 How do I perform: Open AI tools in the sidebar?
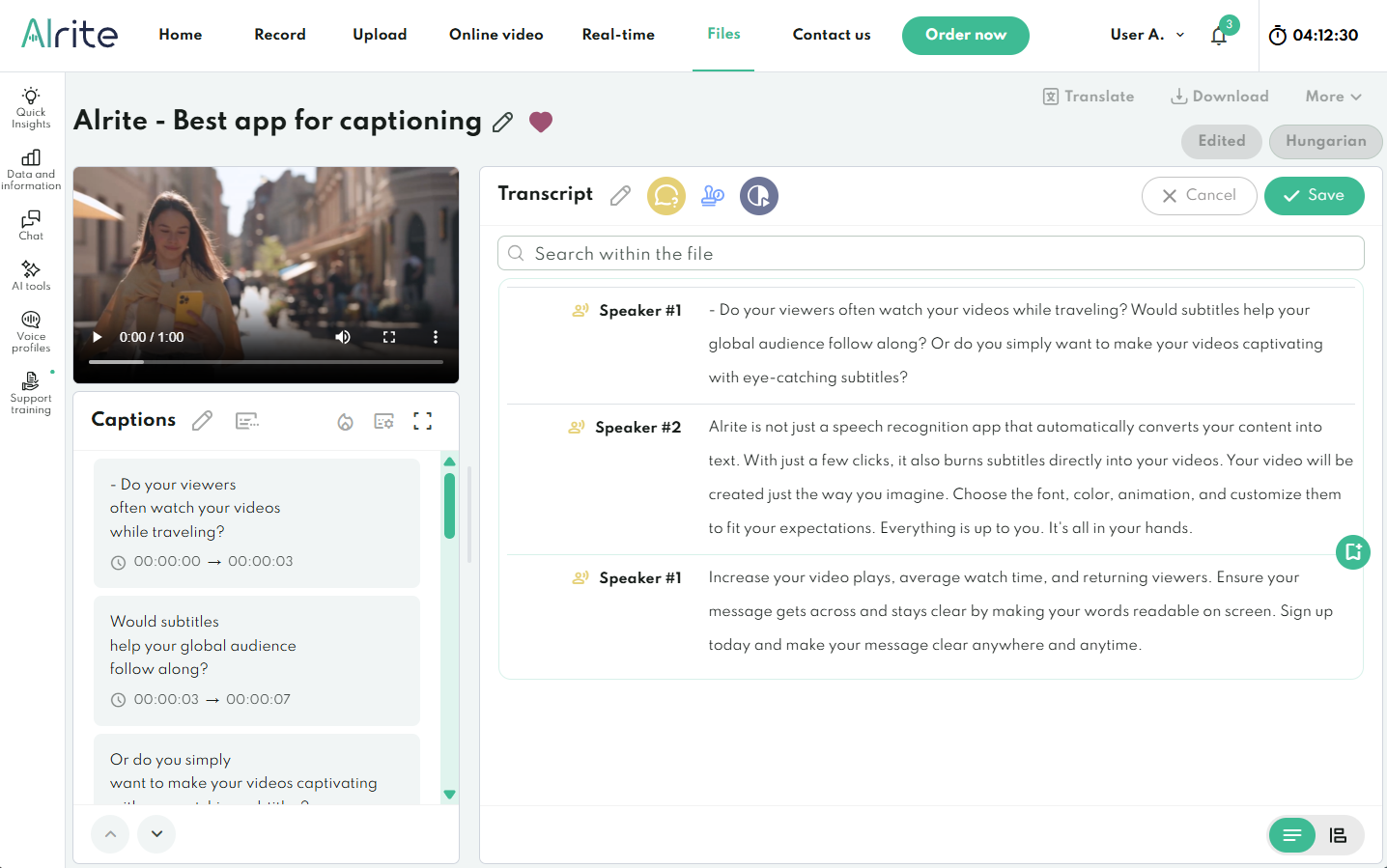coord(31,275)
